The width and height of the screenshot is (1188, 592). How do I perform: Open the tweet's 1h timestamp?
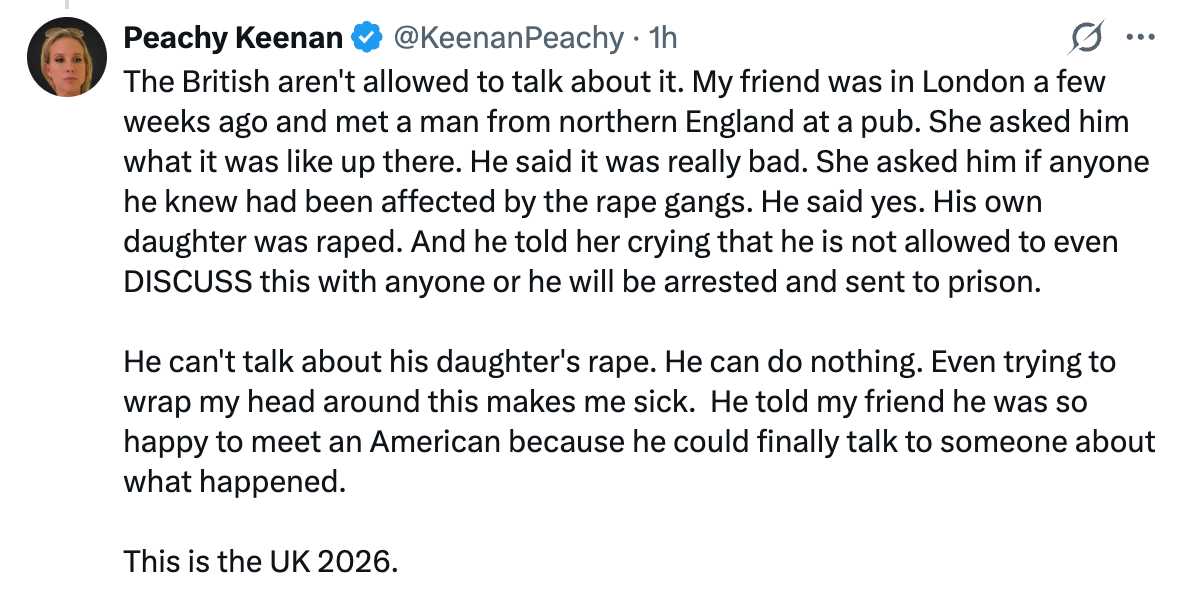click(662, 38)
